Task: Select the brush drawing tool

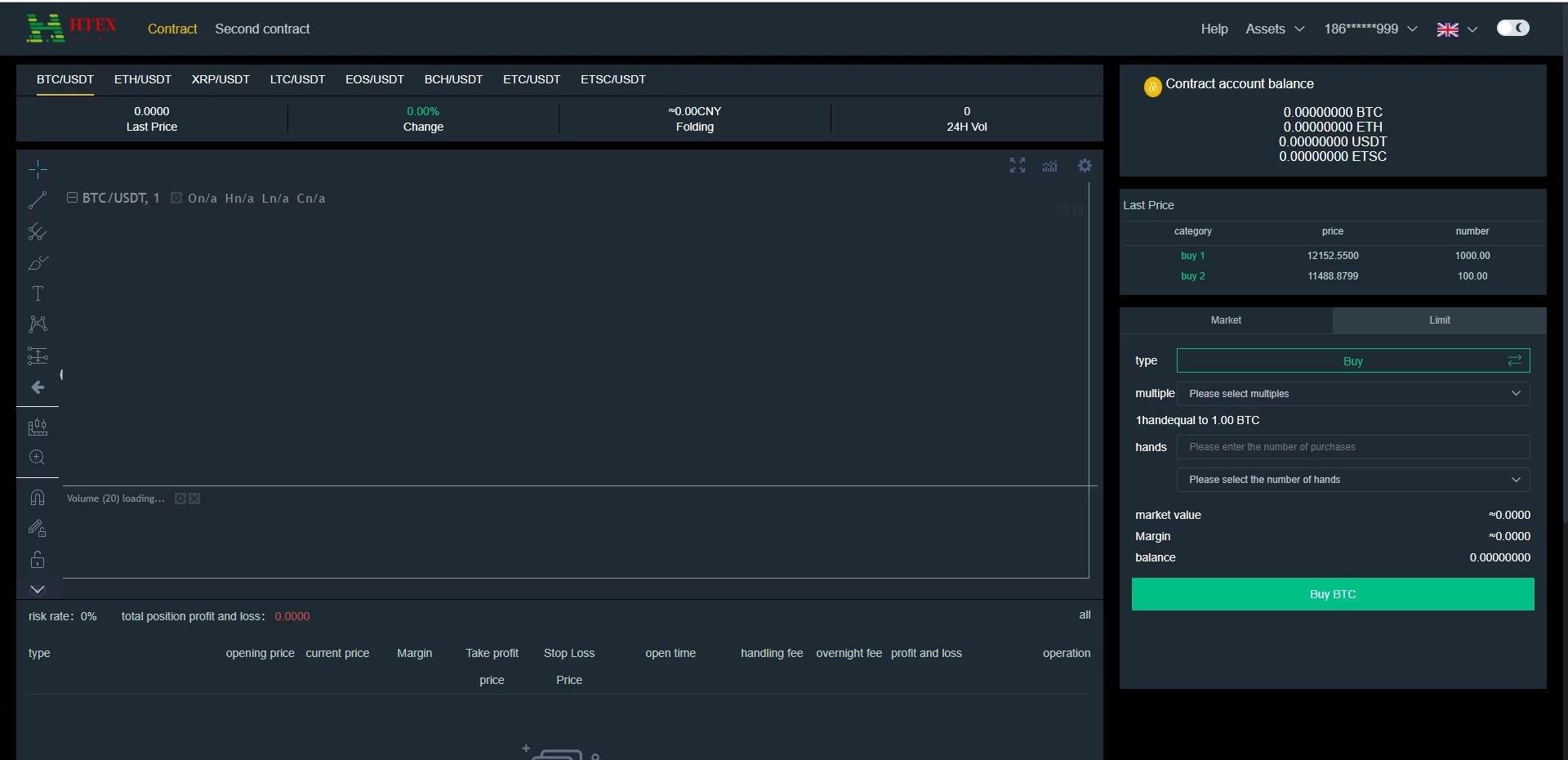Action: (x=38, y=263)
